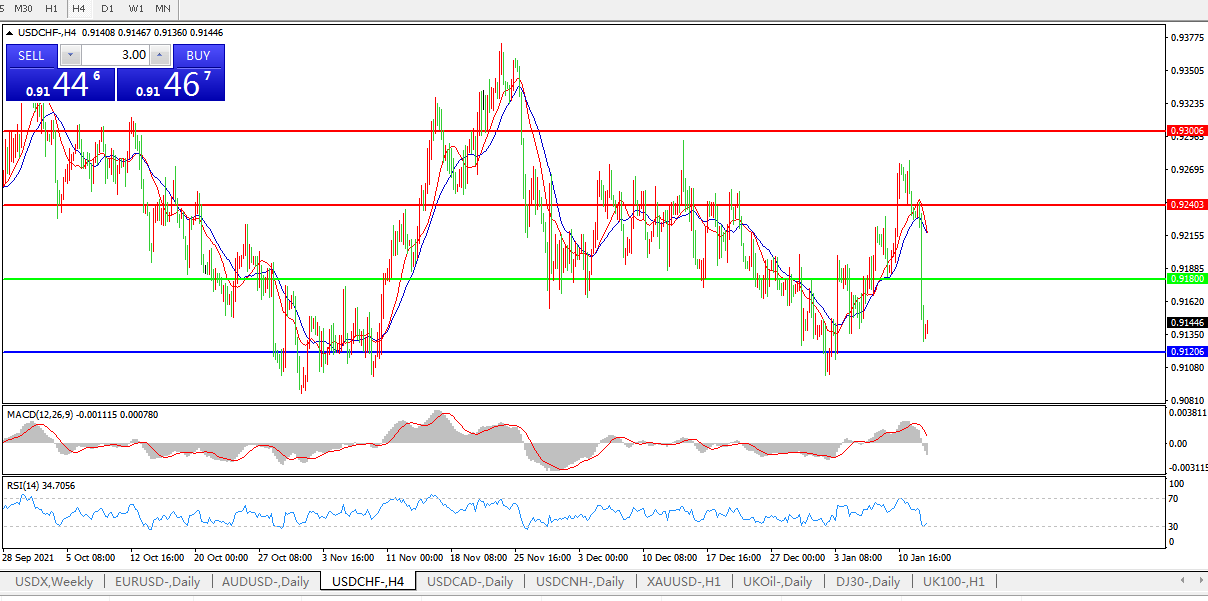Increase trade volume with up arrow
The image size is (1208, 601).
160,55
